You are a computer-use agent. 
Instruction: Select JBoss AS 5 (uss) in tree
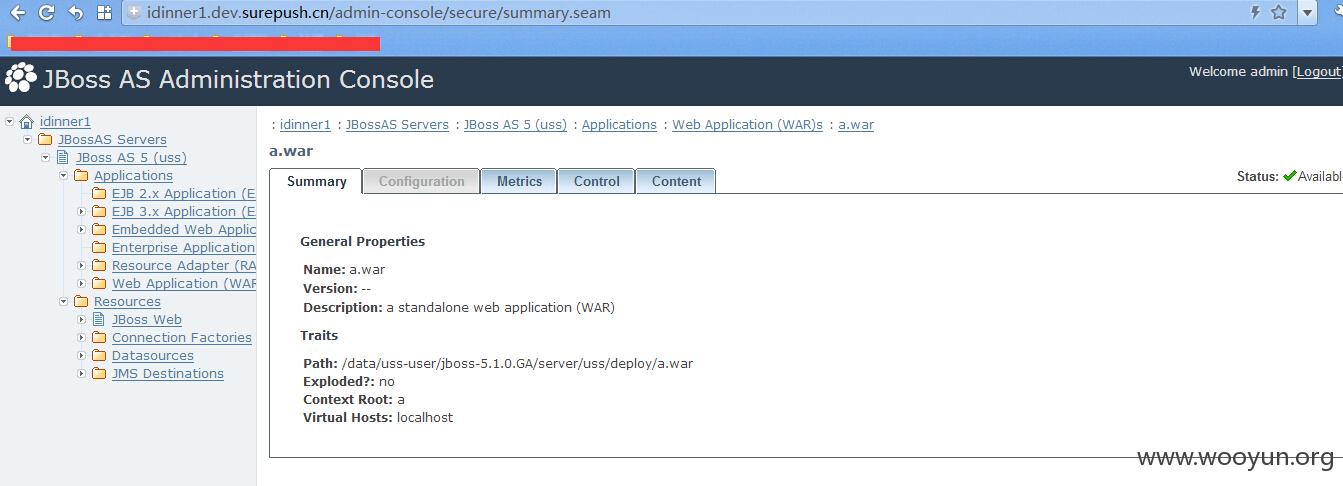(131, 158)
